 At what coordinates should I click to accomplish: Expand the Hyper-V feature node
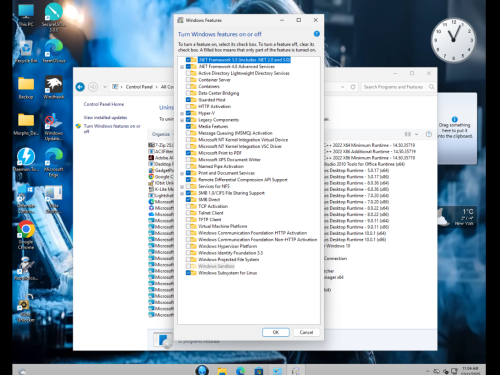(x=182, y=113)
